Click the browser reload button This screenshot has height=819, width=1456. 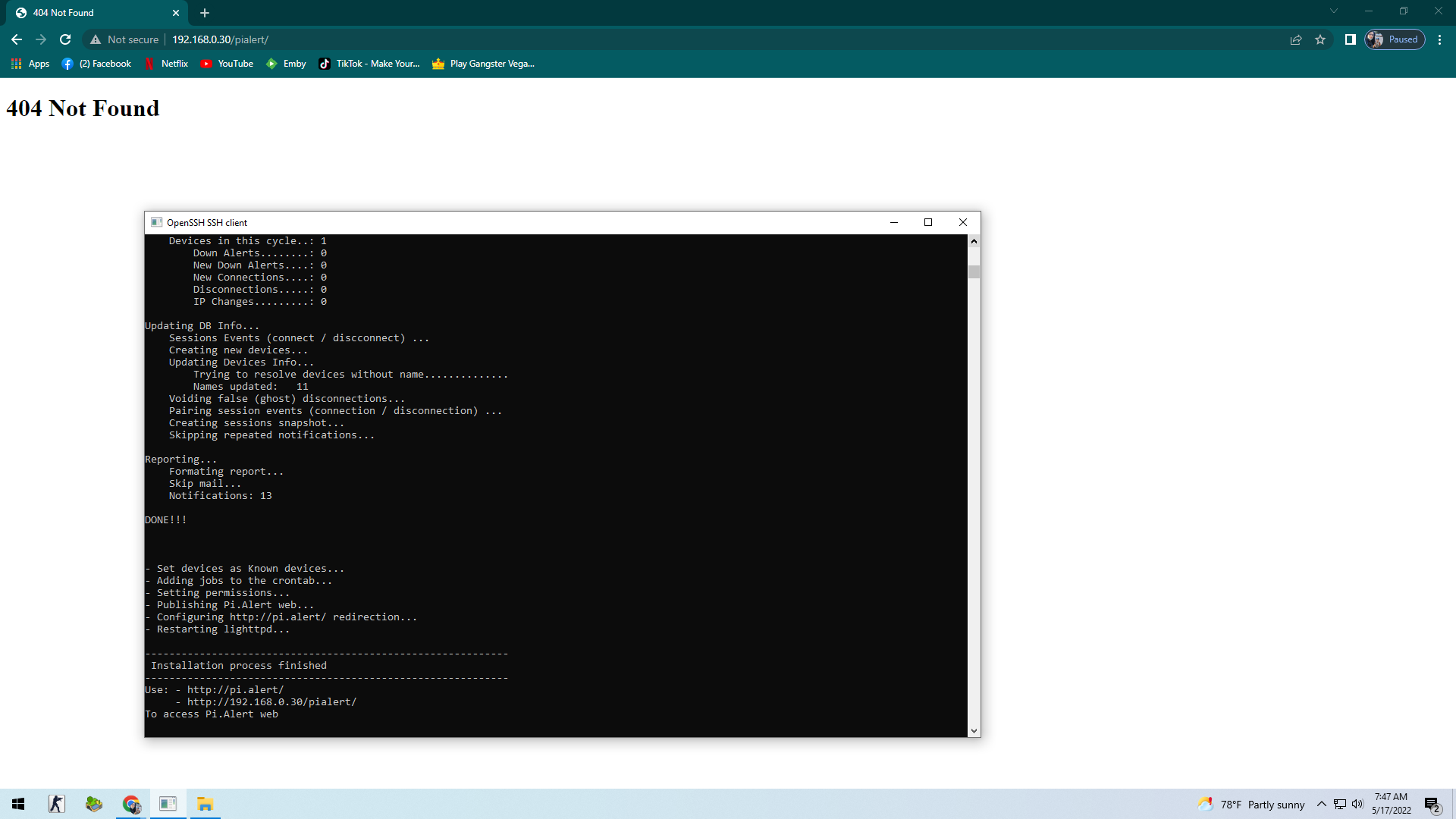pos(65,39)
